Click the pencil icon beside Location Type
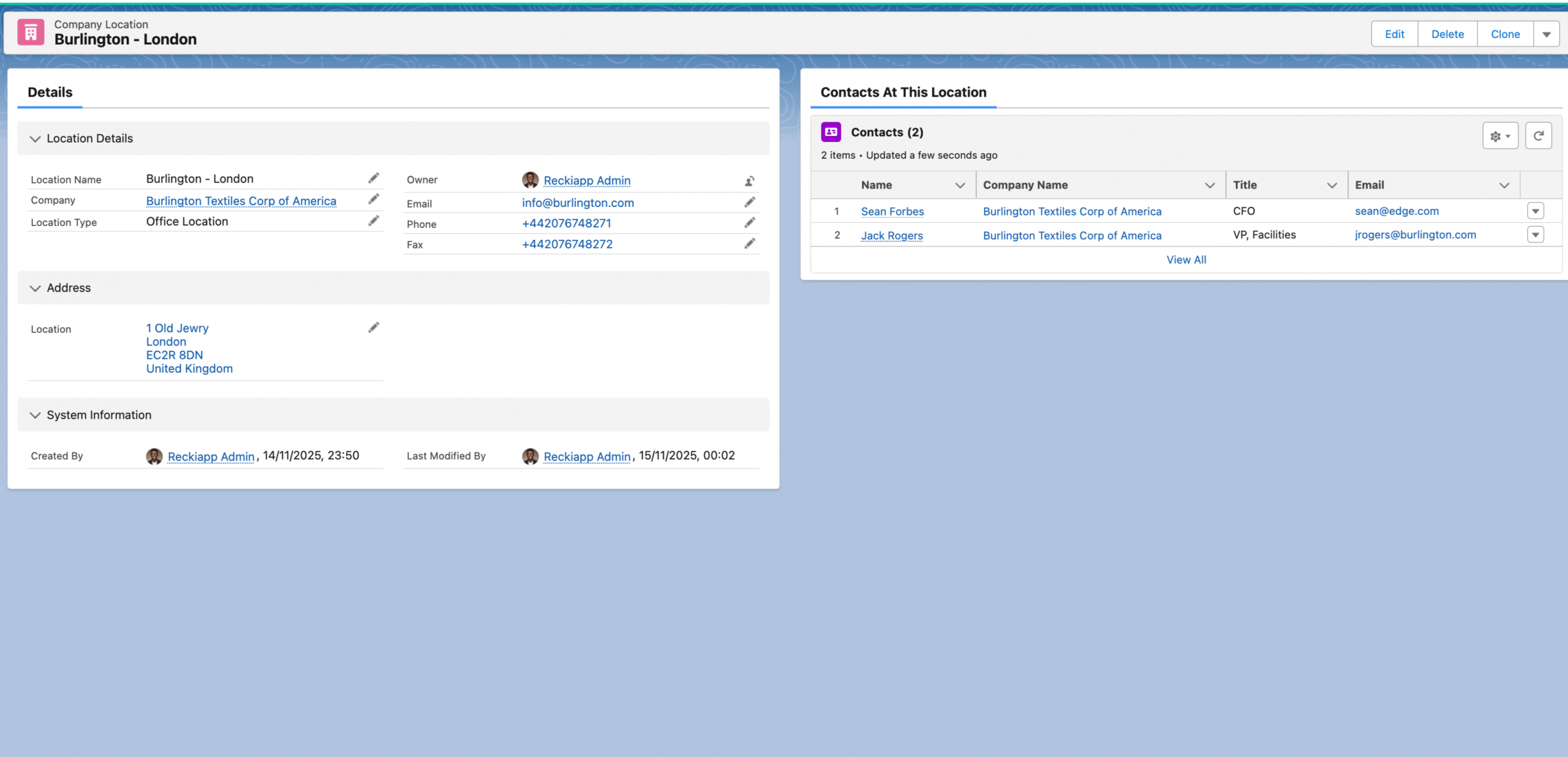 pyautogui.click(x=374, y=221)
